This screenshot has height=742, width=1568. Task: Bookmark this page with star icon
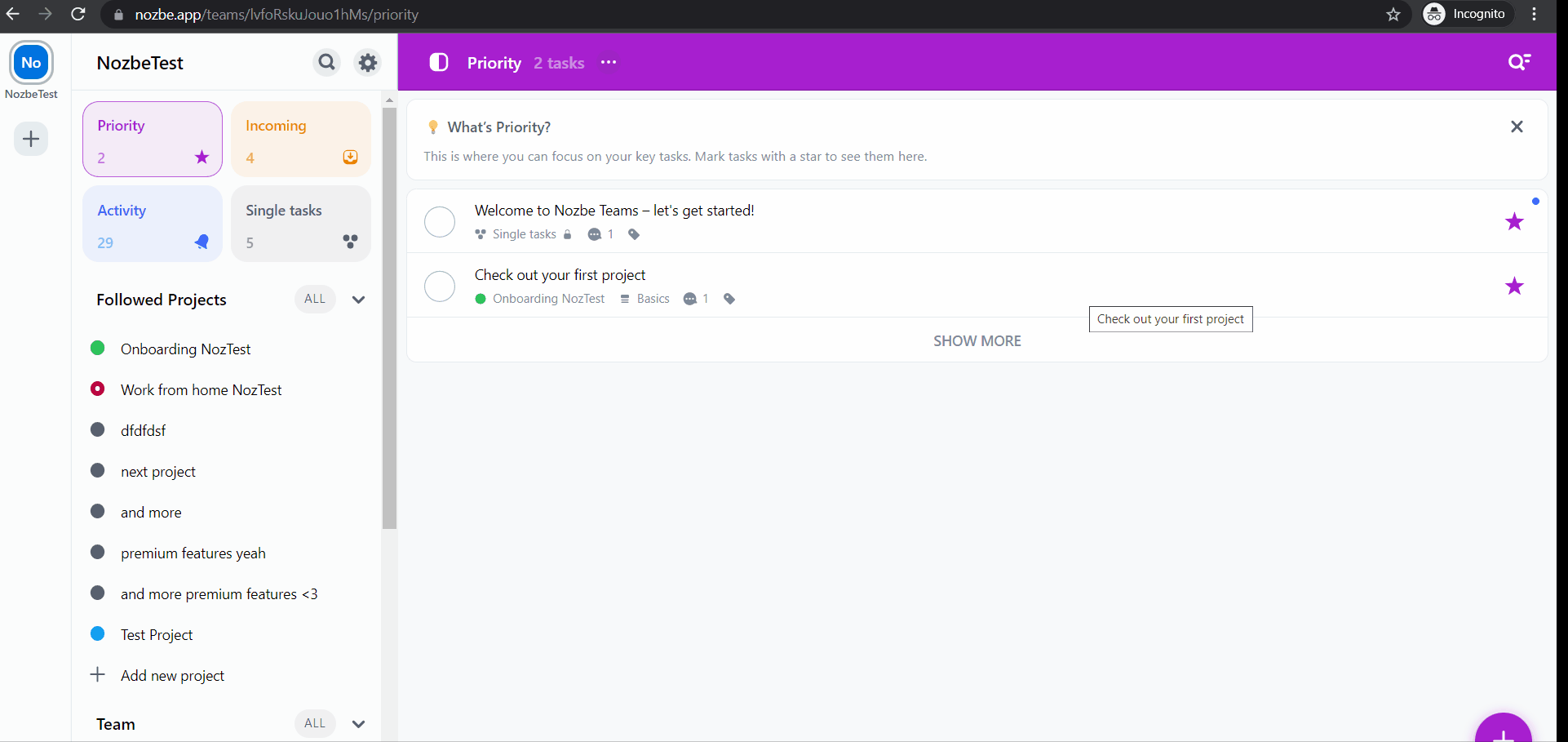pyautogui.click(x=1393, y=14)
